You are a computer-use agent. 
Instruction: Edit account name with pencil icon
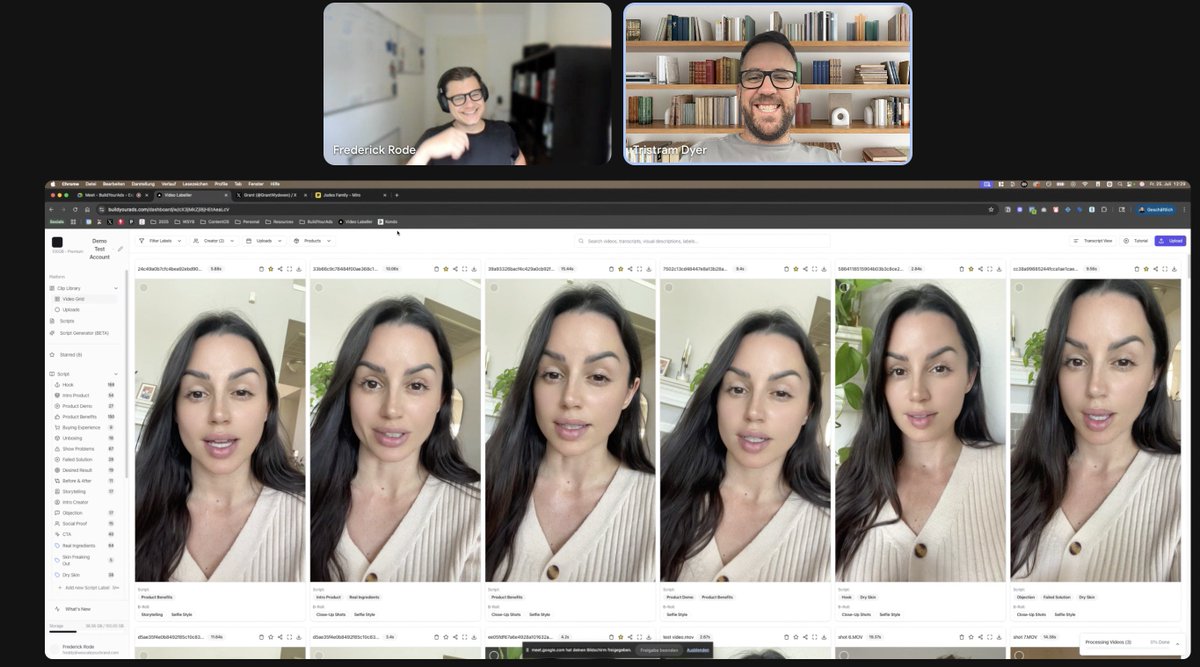click(x=120, y=249)
